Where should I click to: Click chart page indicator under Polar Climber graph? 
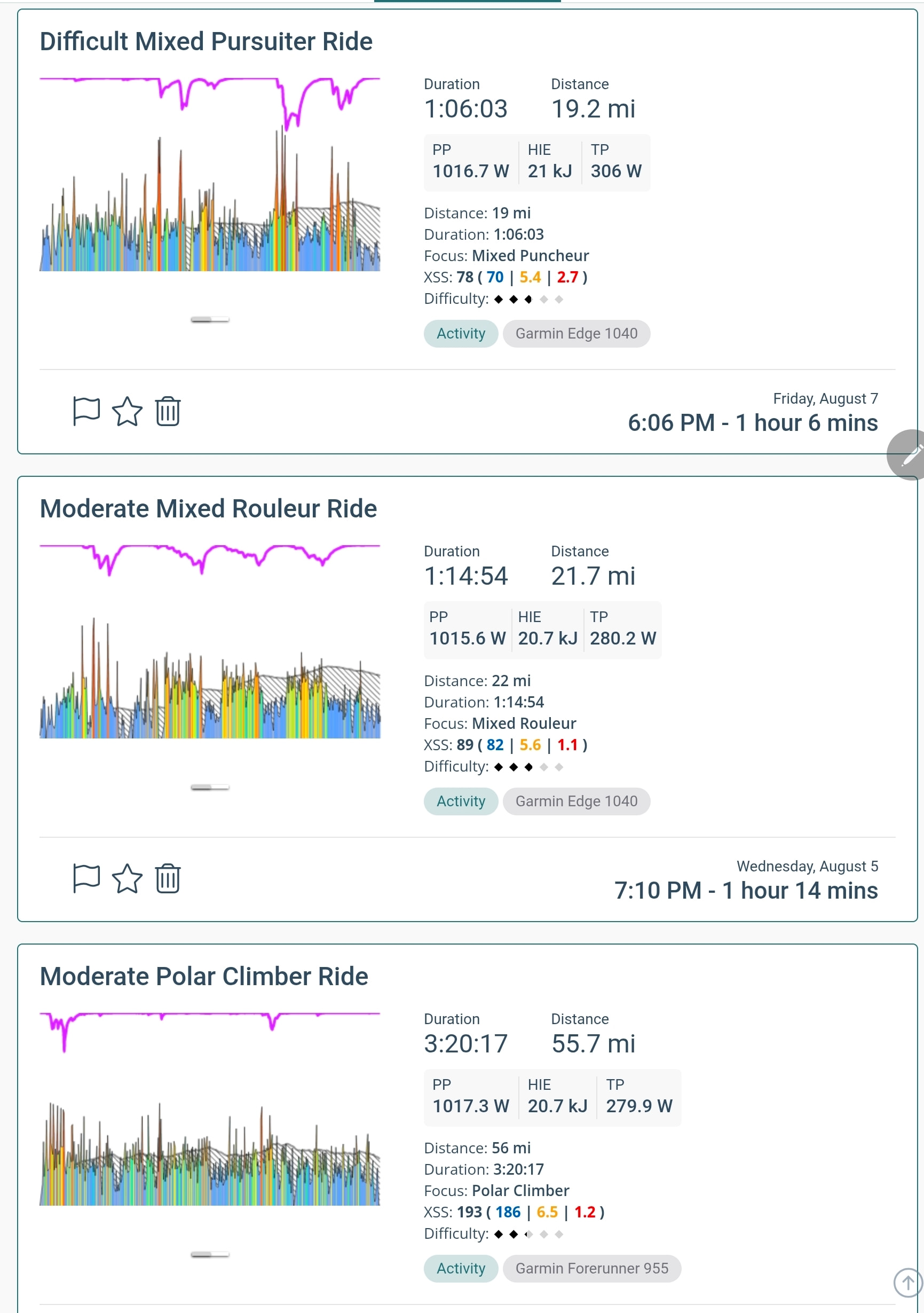pos(210,1255)
